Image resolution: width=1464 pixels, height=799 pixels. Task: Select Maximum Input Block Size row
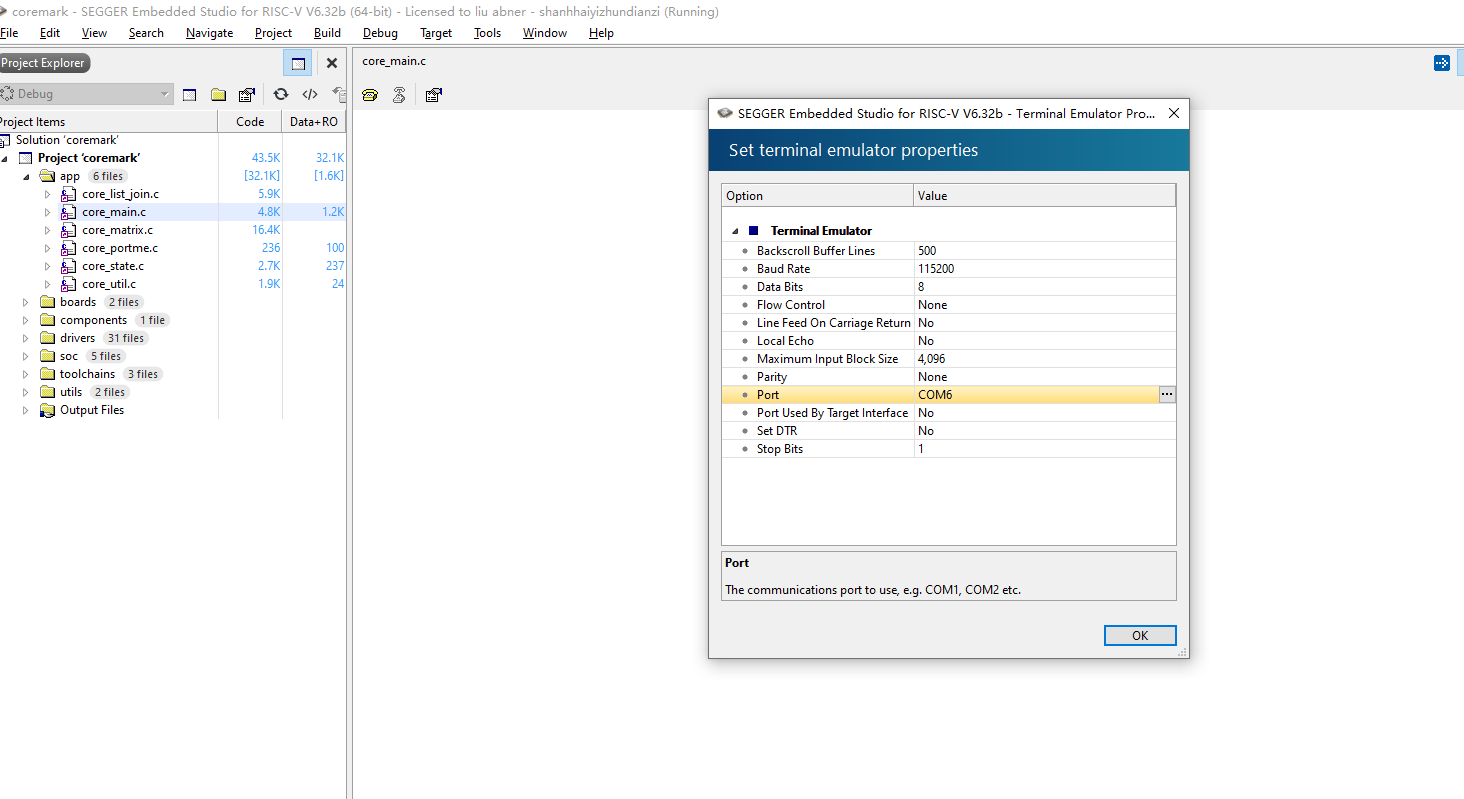(948, 359)
